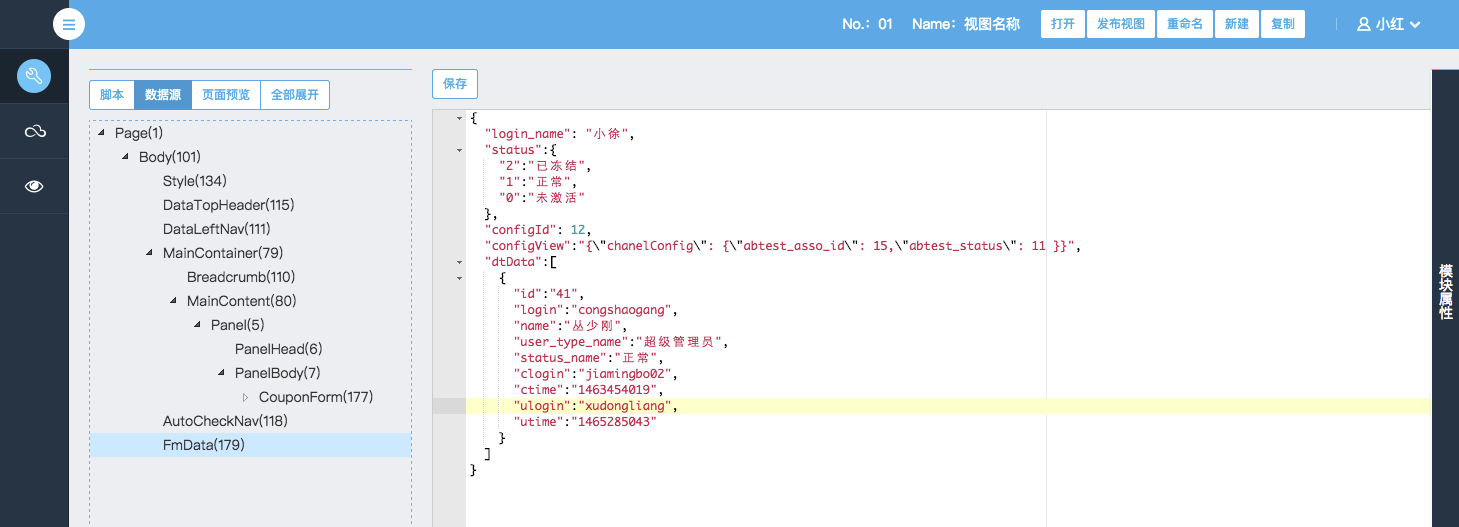
Task: Open the link/cloud sidebar icon
Action: coord(34,131)
